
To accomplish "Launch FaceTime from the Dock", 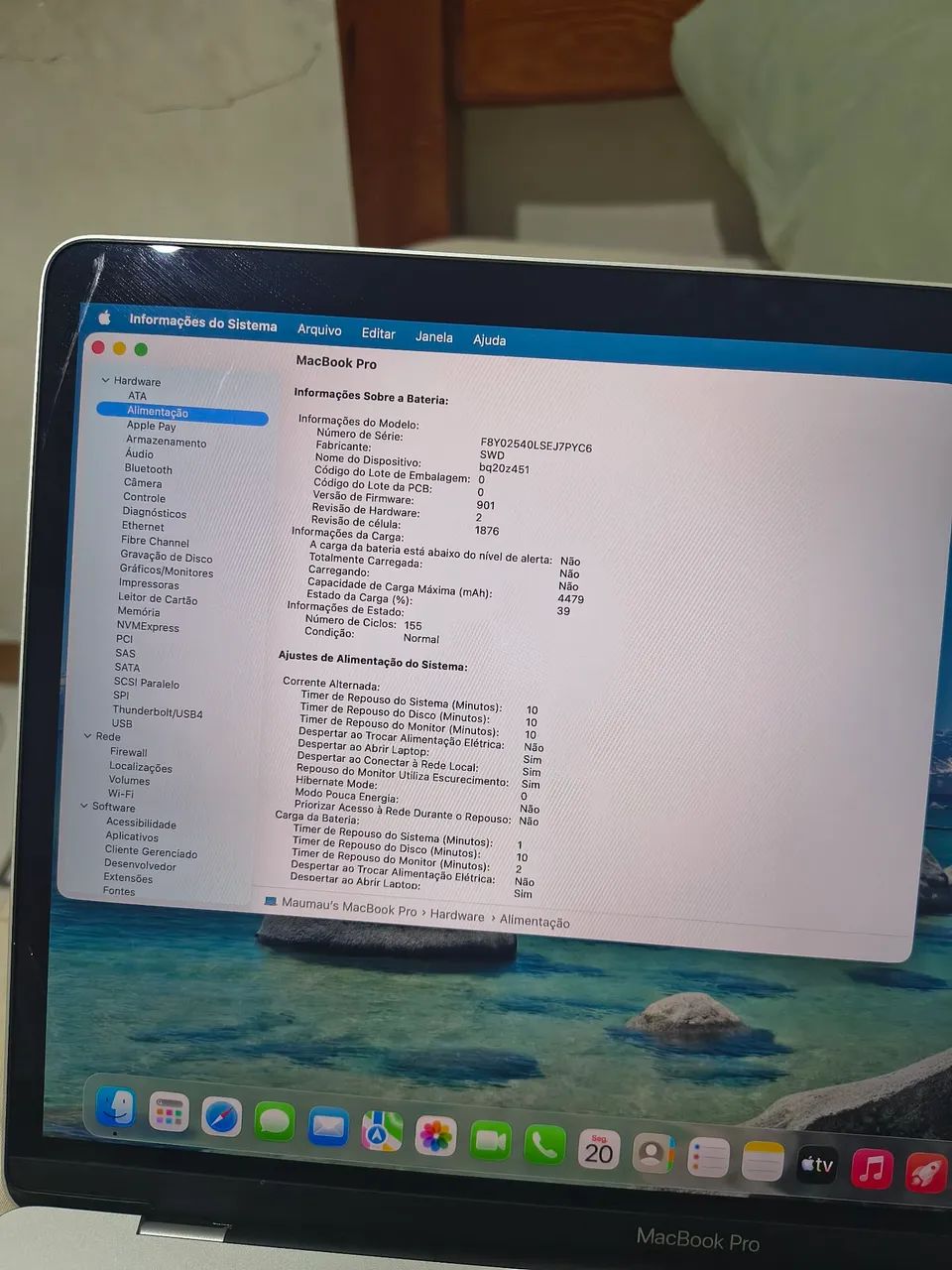I will [490, 1141].
